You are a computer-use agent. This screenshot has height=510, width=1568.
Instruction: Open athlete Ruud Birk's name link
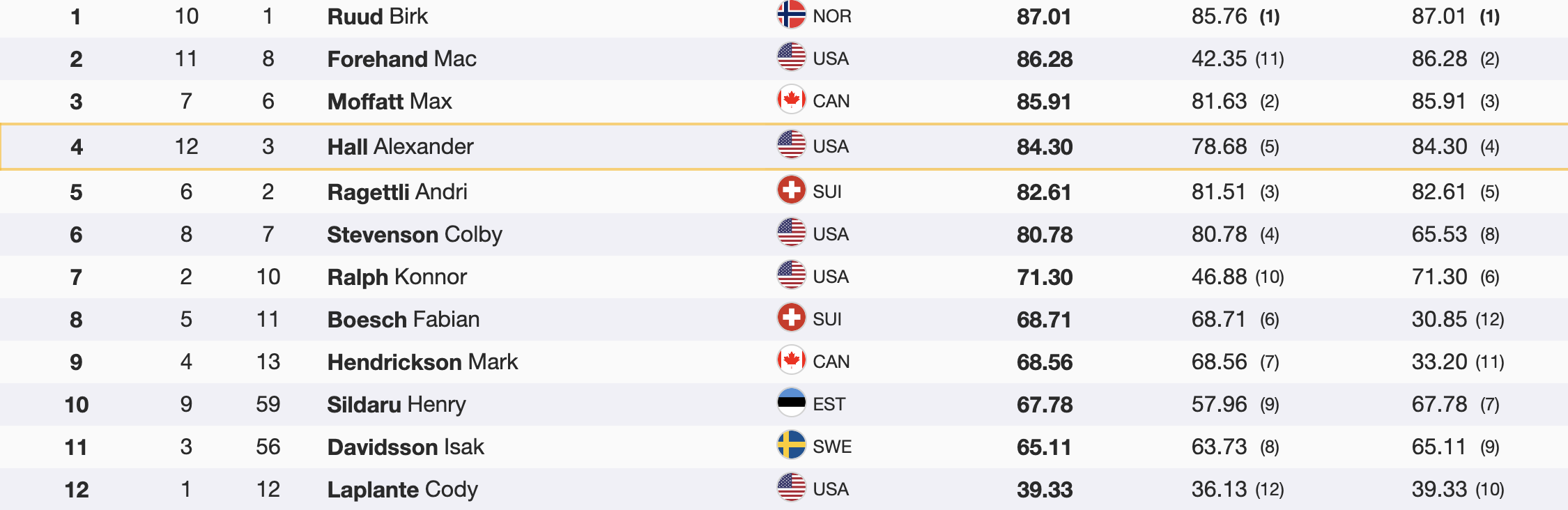pyautogui.click(x=377, y=16)
